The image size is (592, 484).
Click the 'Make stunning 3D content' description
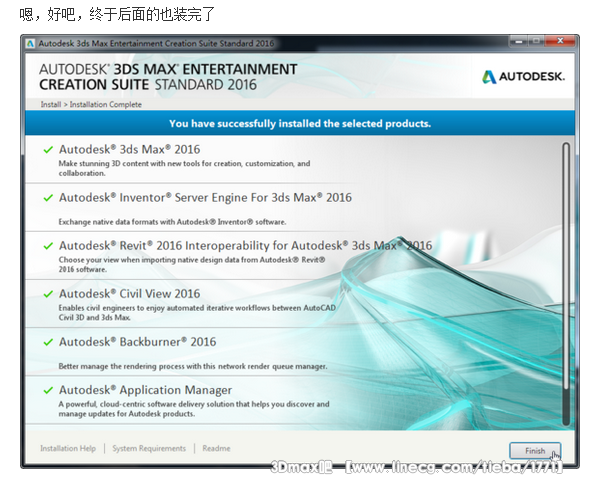point(184,168)
